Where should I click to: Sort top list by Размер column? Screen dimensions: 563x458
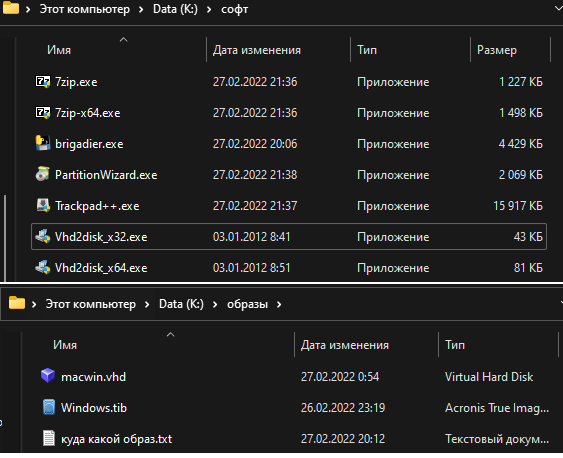click(497, 50)
